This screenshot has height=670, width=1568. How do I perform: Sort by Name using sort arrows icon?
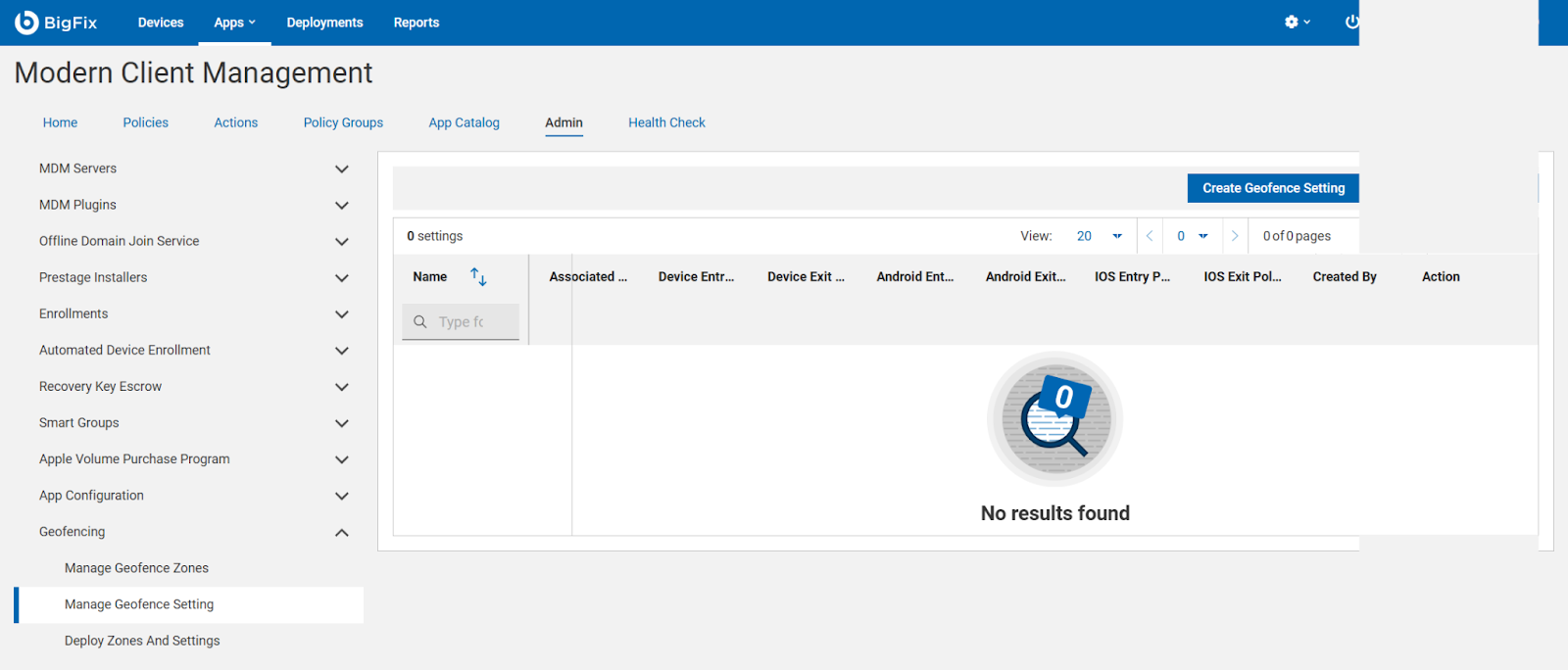click(478, 277)
